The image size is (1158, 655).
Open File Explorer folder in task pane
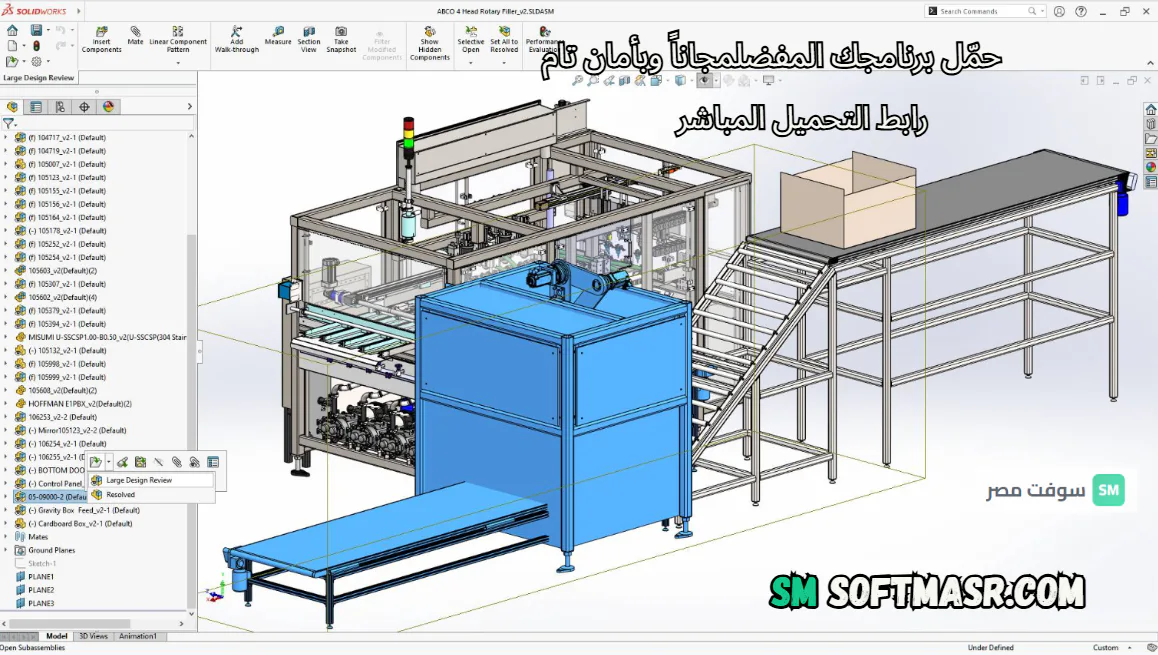pyautogui.click(x=1151, y=139)
